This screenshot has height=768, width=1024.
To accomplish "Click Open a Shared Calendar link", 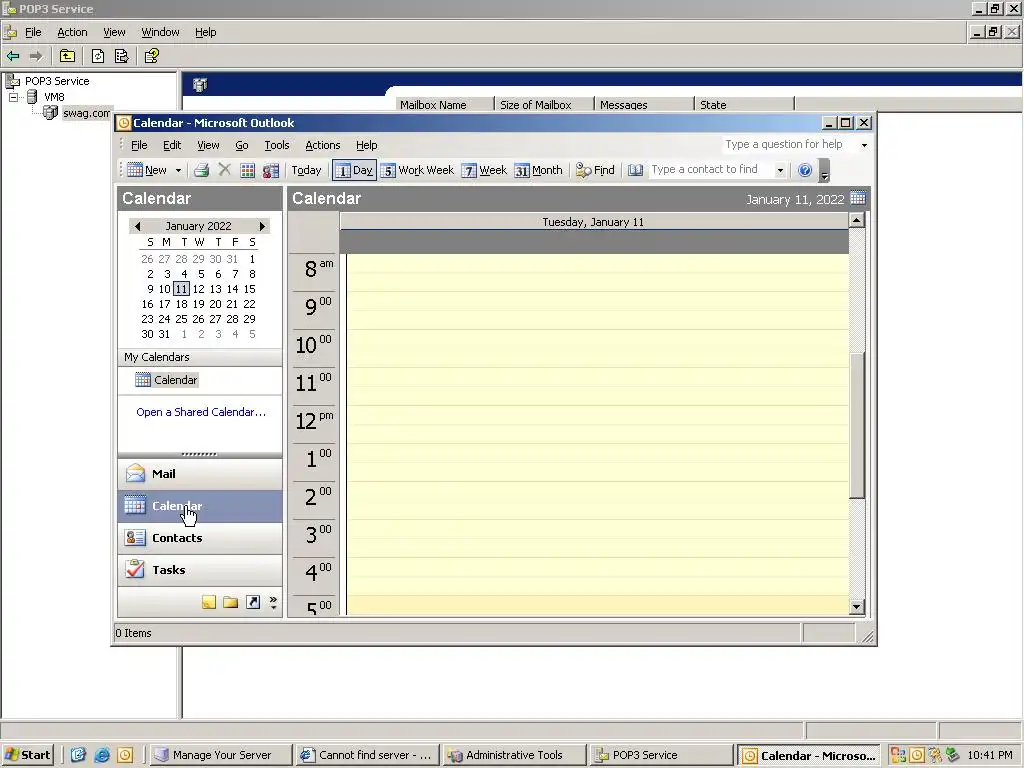I will click(201, 412).
